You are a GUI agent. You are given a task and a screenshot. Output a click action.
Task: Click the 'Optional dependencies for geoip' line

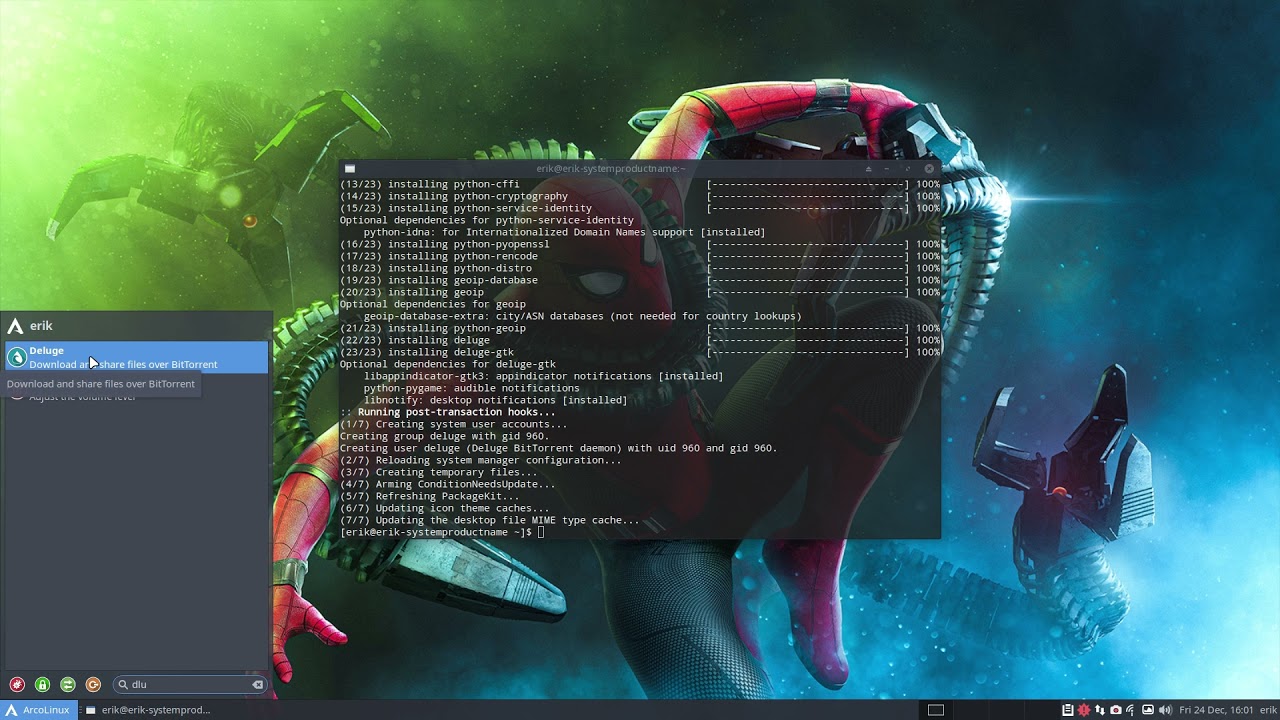pyautogui.click(x=432, y=304)
